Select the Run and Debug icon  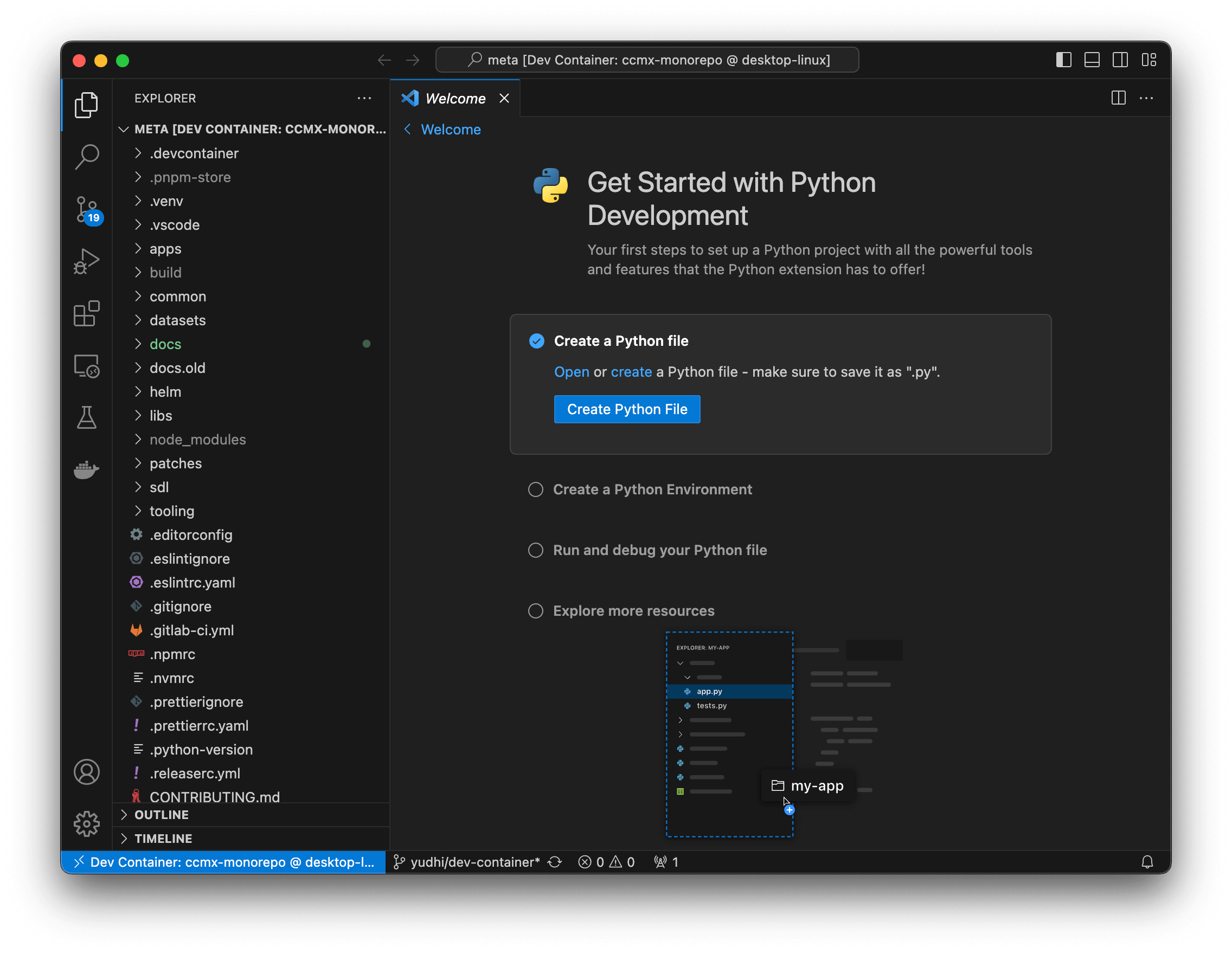click(87, 261)
